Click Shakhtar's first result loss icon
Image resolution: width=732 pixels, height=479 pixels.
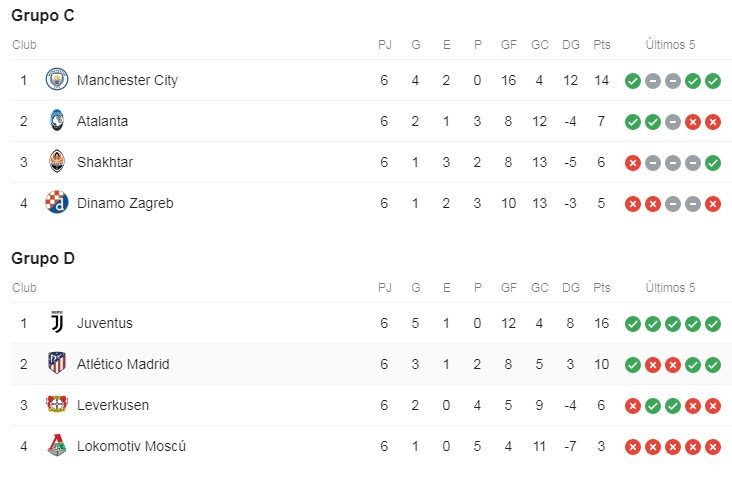click(x=633, y=162)
